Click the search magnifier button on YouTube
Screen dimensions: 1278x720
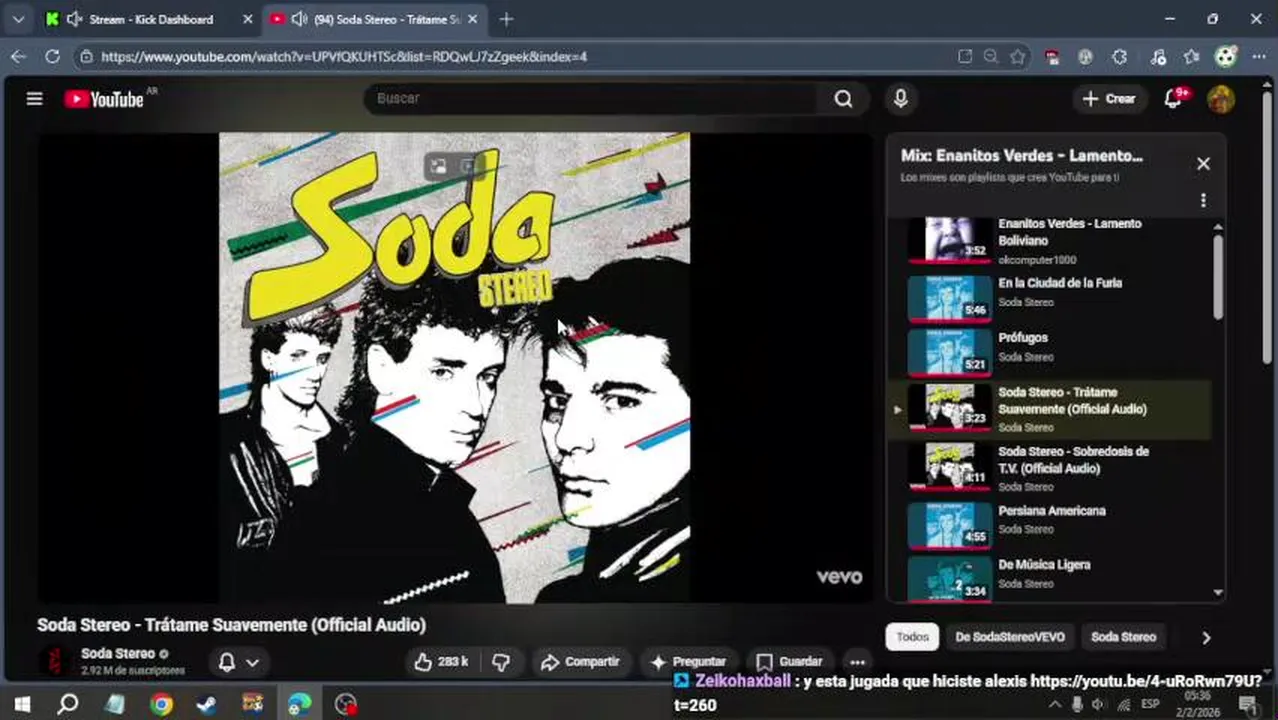pyautogui.click(x=844, y=98)
